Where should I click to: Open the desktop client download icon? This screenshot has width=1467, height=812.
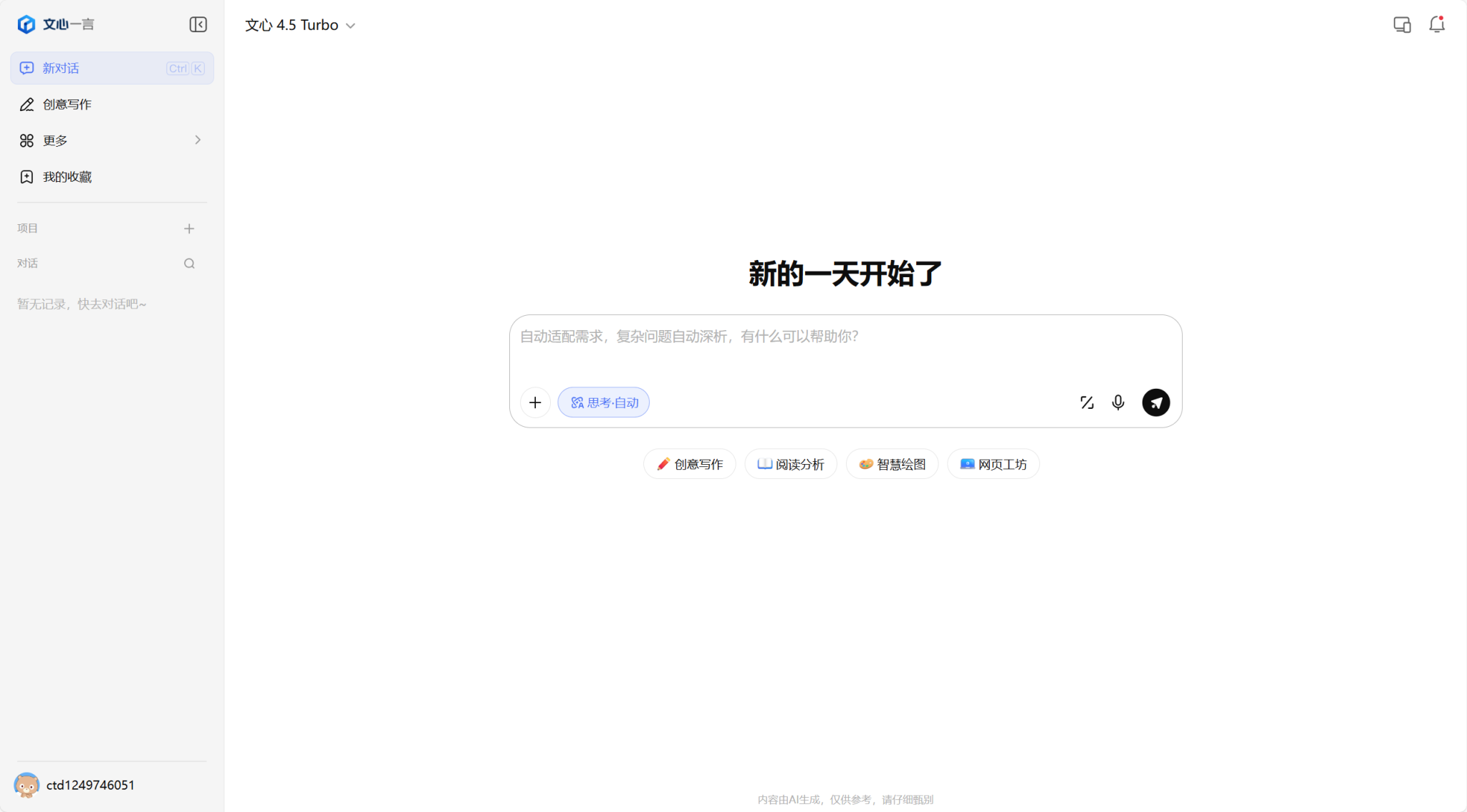(1402, 25)
